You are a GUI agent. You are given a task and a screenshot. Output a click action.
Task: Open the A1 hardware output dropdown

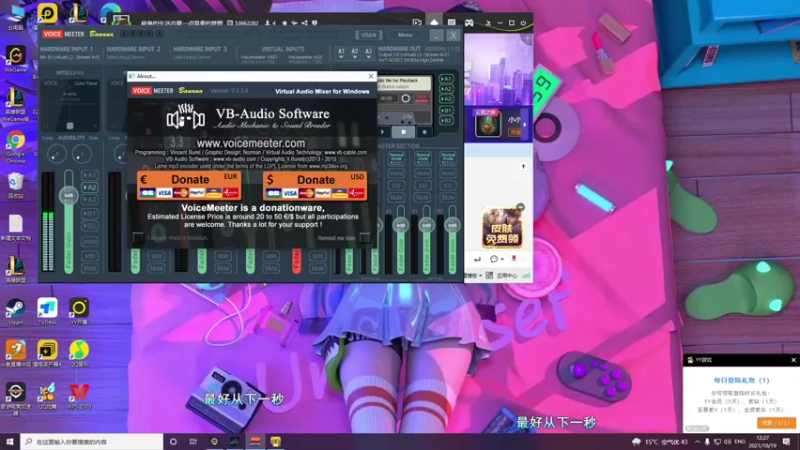(341, 53)
